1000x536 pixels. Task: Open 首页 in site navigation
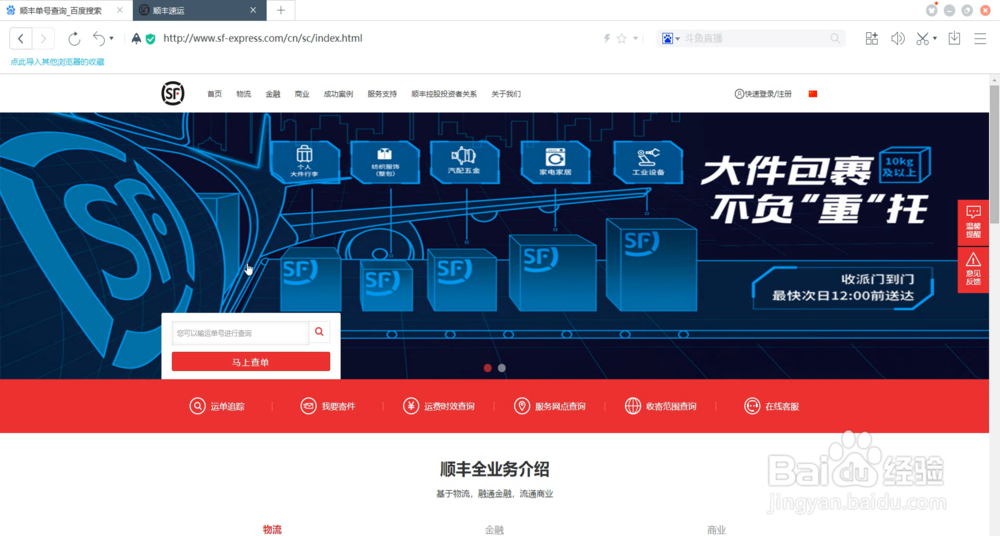click(x=214, y=94)
